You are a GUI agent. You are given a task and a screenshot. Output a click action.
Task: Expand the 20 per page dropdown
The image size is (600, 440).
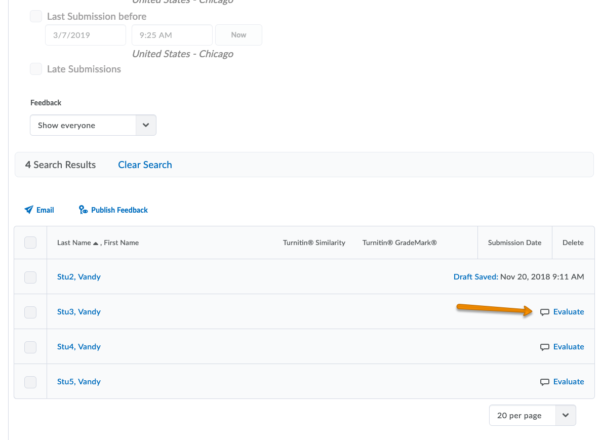pyautogui.click(x=532, y=414)
